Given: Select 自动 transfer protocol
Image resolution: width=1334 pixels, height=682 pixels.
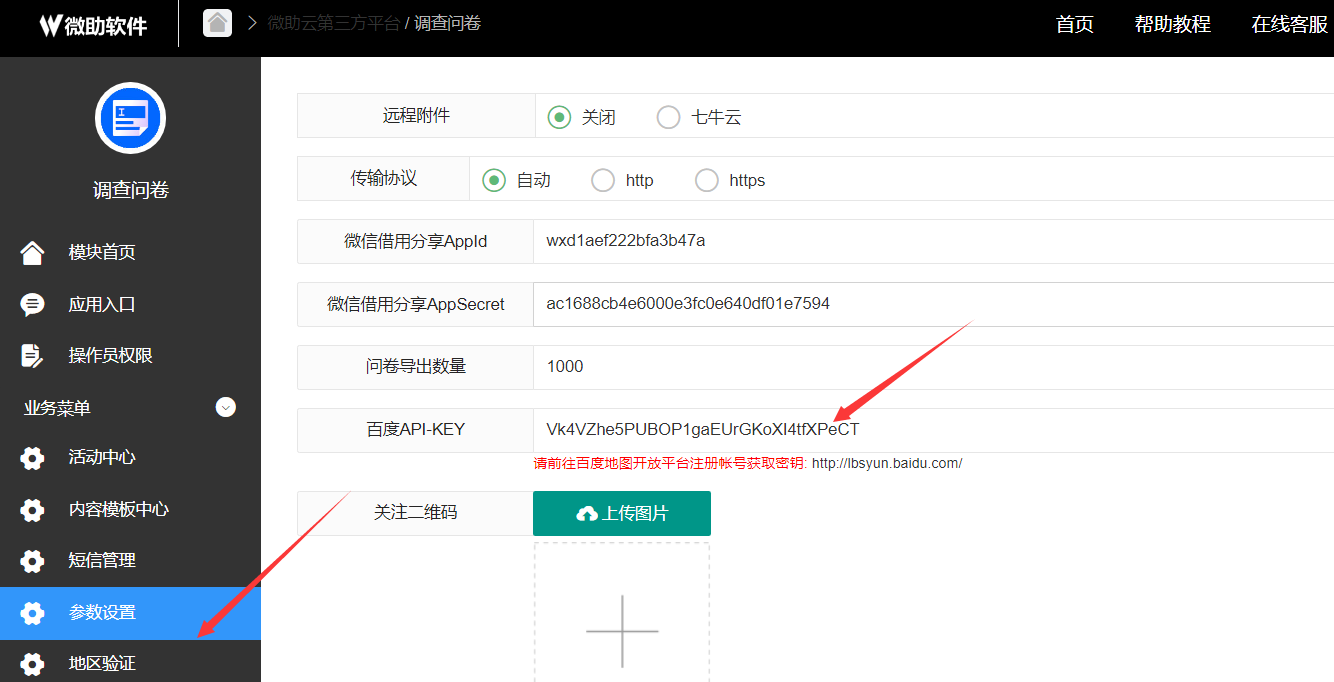Looking at the screenshot, I should (494, 180).
